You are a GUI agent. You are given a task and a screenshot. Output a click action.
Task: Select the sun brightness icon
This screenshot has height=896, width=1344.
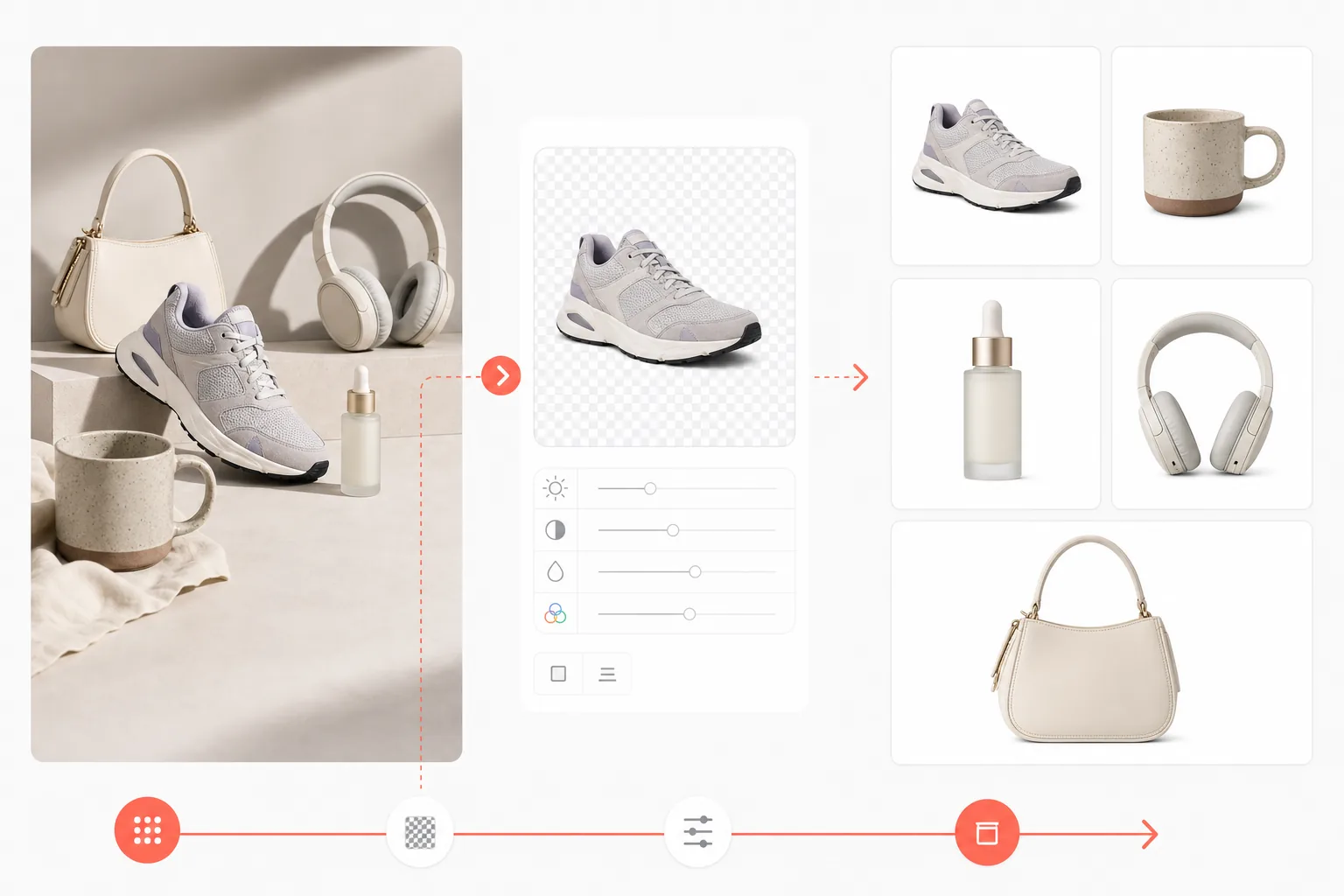tap(556, 488)
